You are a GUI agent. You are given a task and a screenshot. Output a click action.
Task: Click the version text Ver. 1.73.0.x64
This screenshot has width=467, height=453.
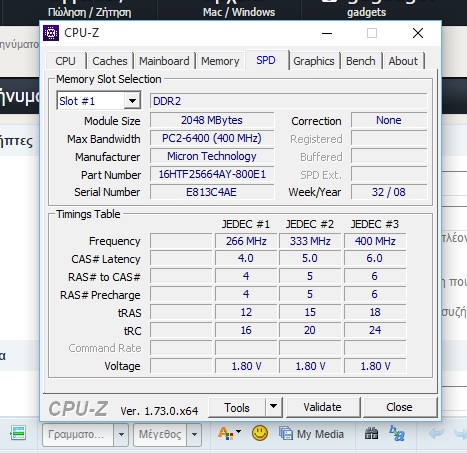coord(159,411)
